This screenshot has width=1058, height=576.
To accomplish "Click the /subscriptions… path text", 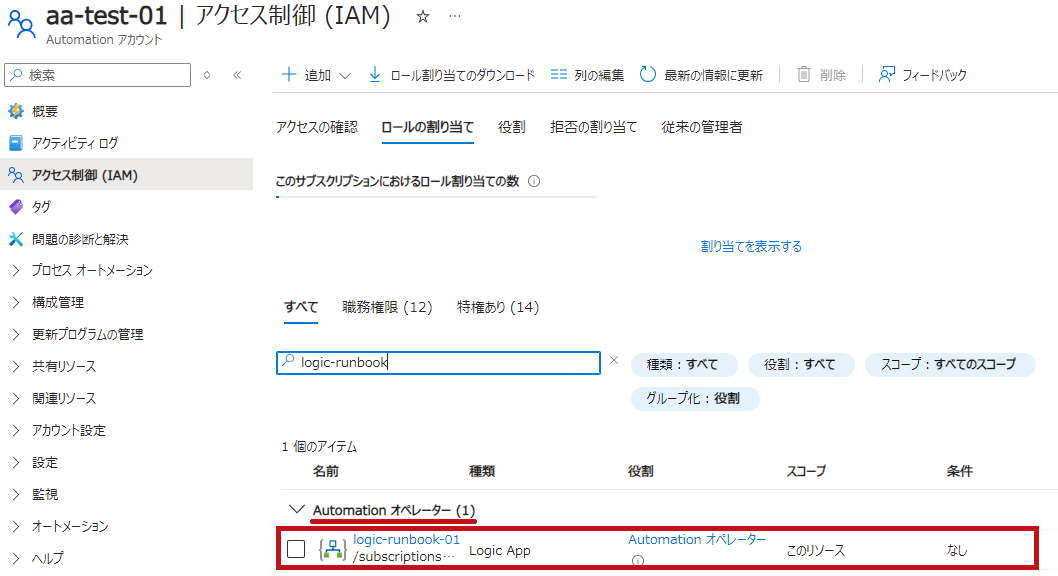I will tap(404, 556).
